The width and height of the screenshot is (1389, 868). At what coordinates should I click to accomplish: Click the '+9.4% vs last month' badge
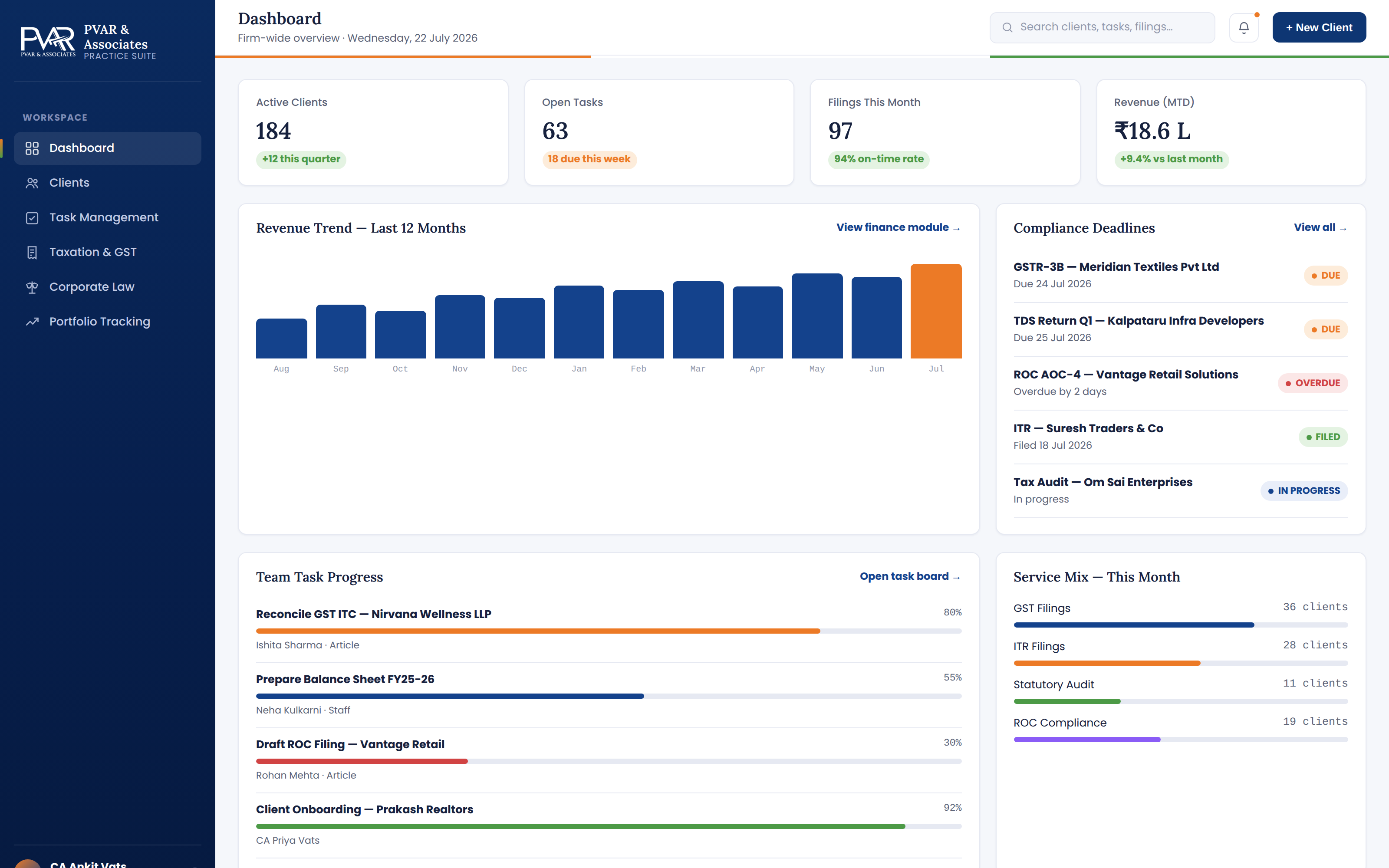coord(1172,160)
